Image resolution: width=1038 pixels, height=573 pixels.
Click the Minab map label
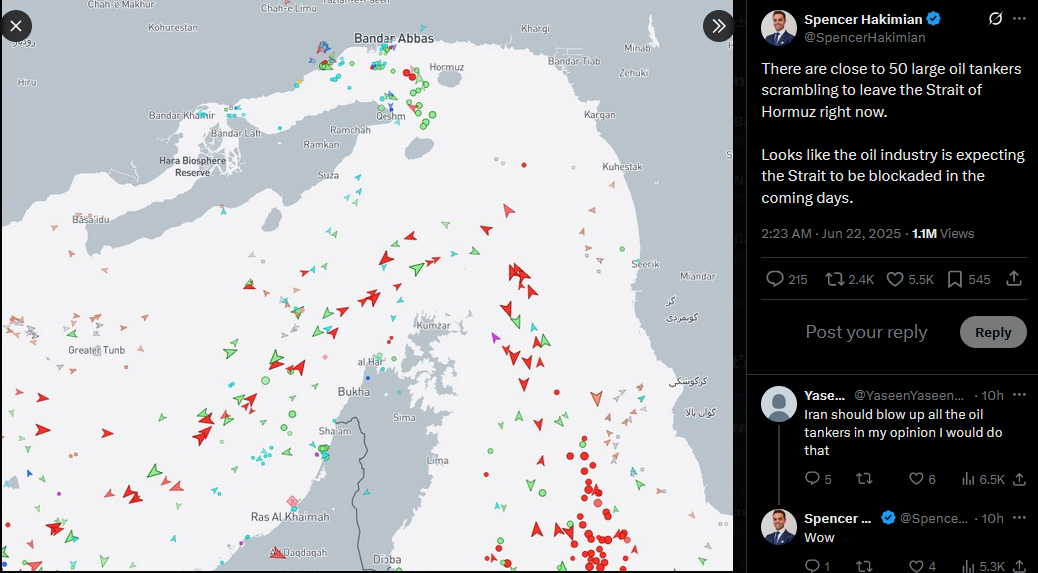pyautogui.click(x=637, y=48)
